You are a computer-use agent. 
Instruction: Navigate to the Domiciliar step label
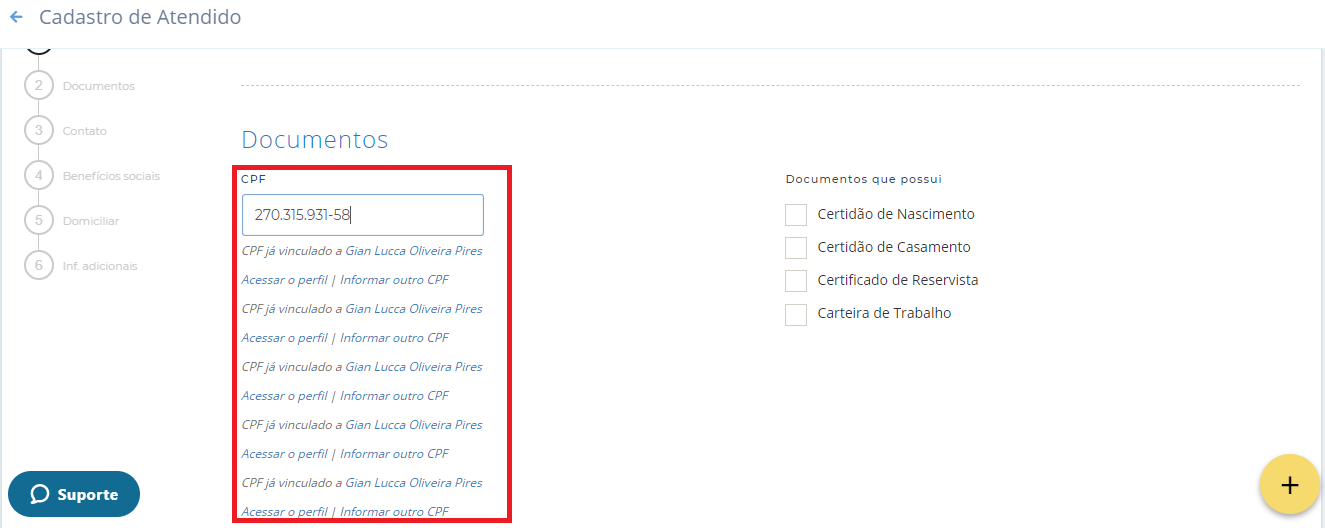tap(91, 221)
